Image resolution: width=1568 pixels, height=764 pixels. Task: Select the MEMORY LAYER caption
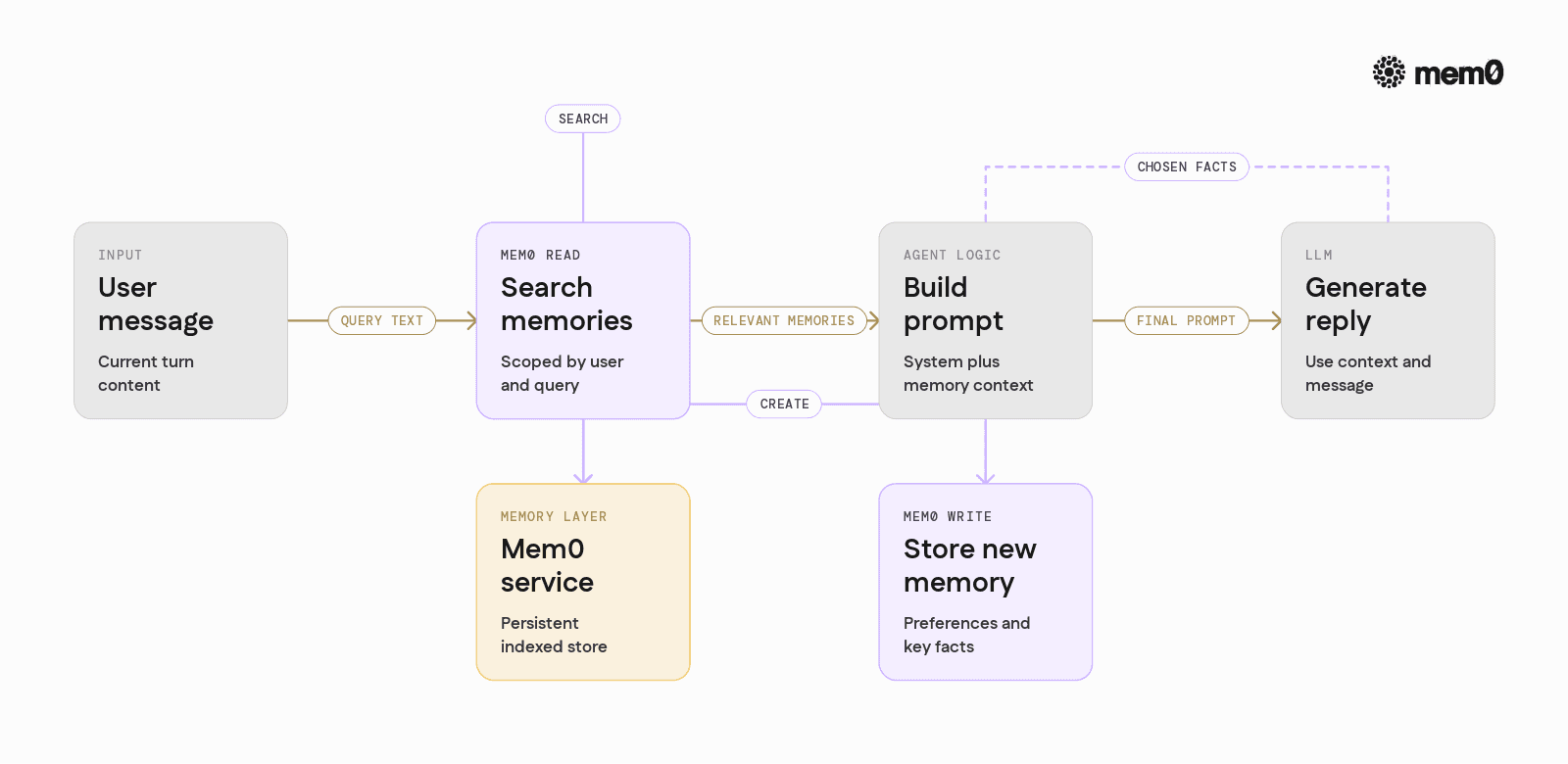(x=554, y=516)
